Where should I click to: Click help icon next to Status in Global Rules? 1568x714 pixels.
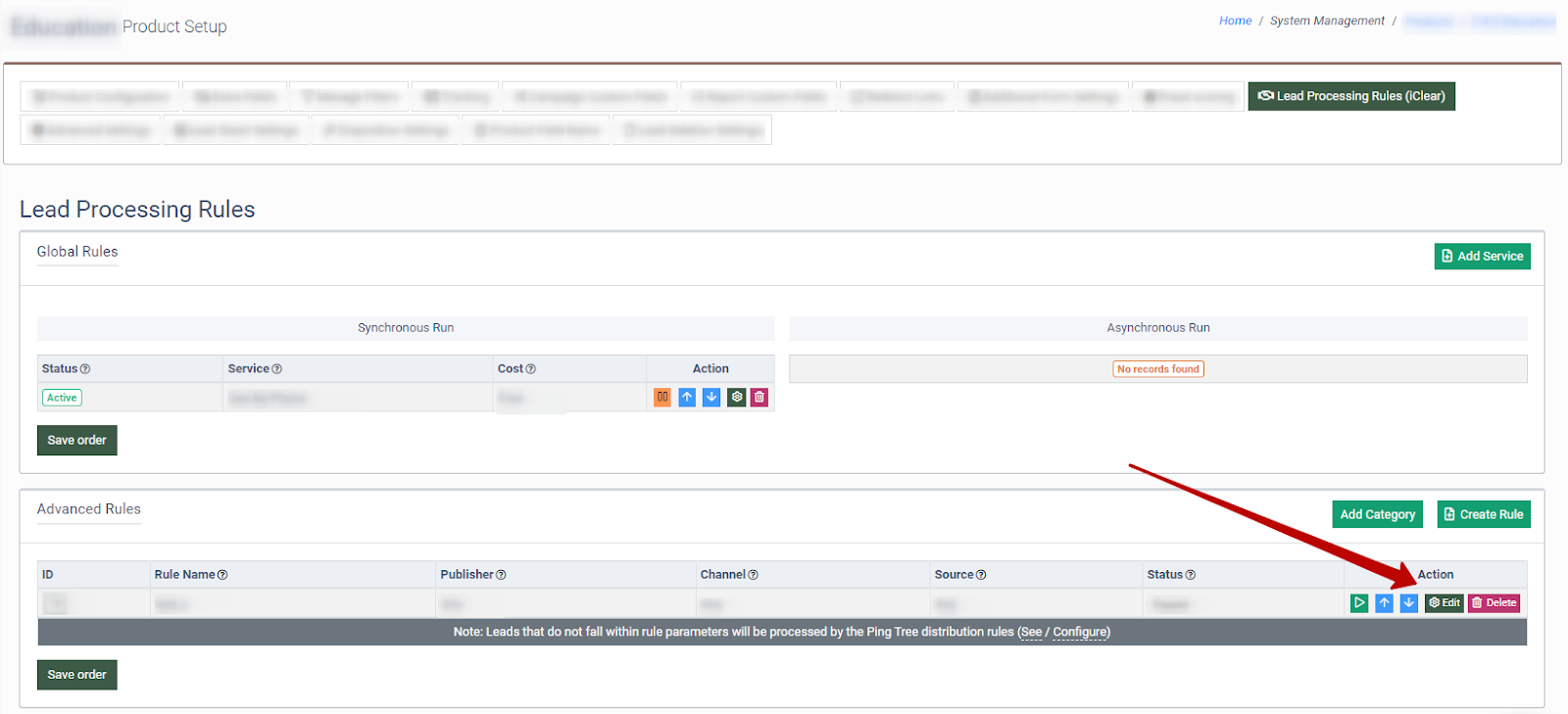point(85,369)
